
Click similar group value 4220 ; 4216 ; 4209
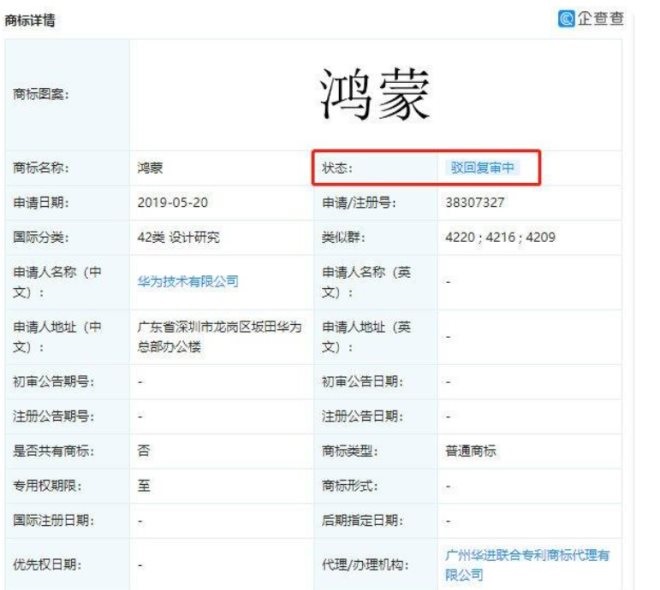[x=500, y=237]
